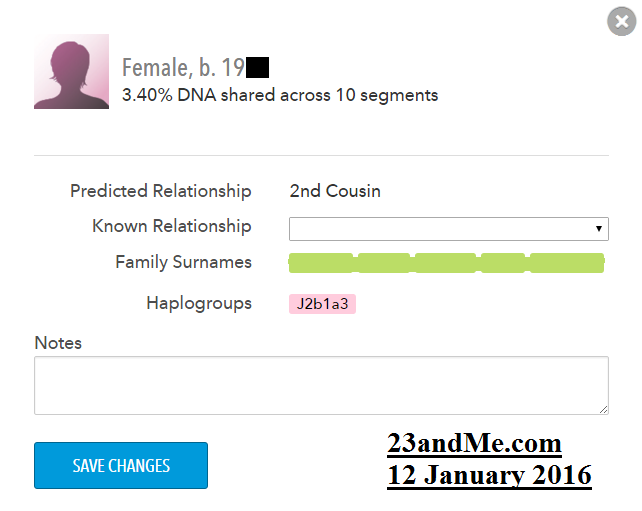This screenshot has width=642, height=511.
Task: Click the female silhouette profile avatar
Action: [71, 72]
